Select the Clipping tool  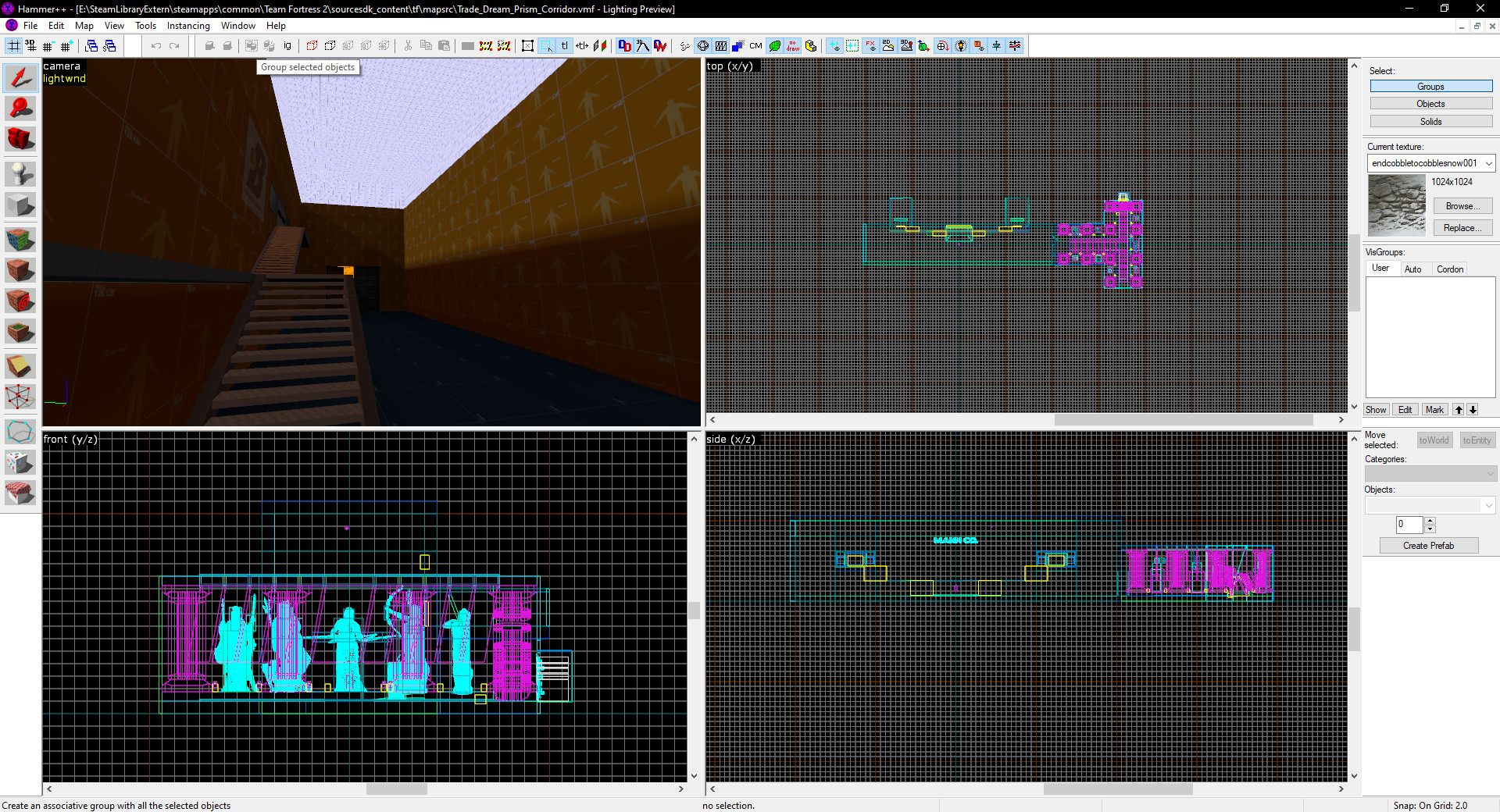point(20,365)
